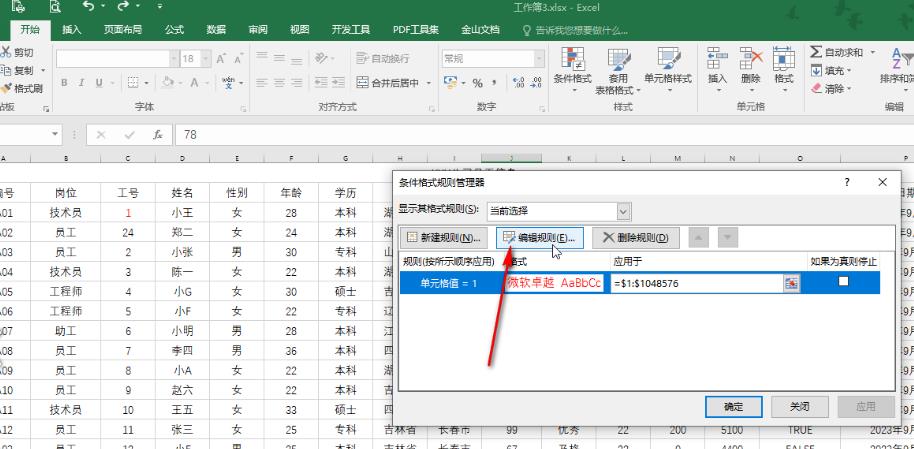Open Conditional Formatting (条件格式) menu
The image size is (914, 449).
coord(572,69)
